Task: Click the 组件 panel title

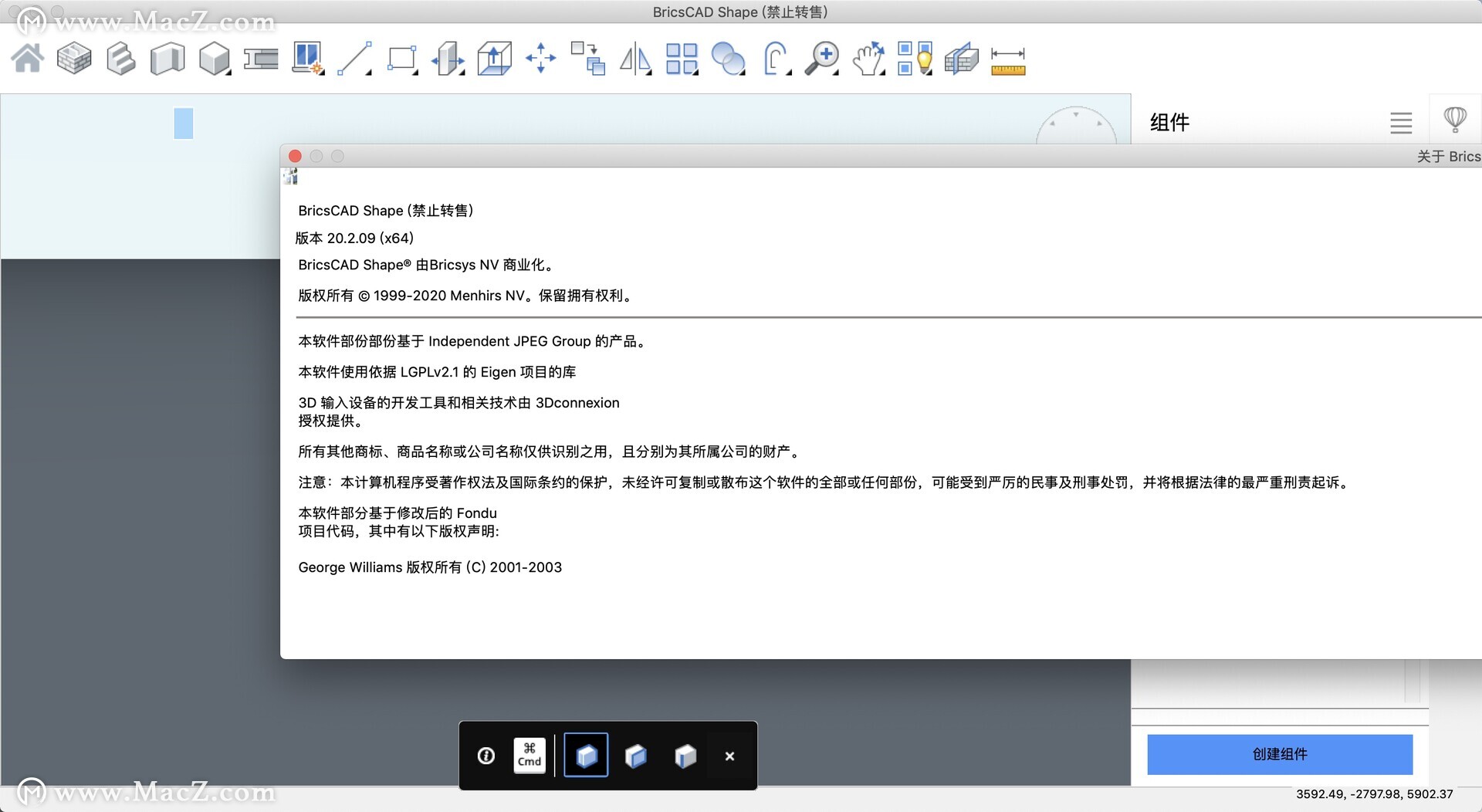Action: (1169, 122)
